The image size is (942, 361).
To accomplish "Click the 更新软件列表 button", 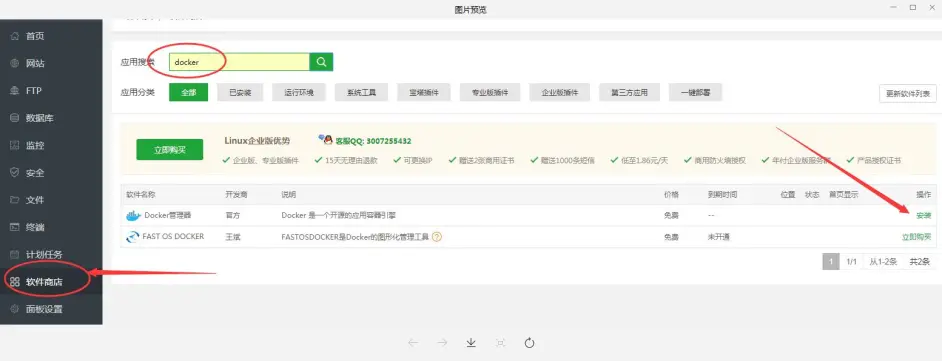I will tap(908, 94).
